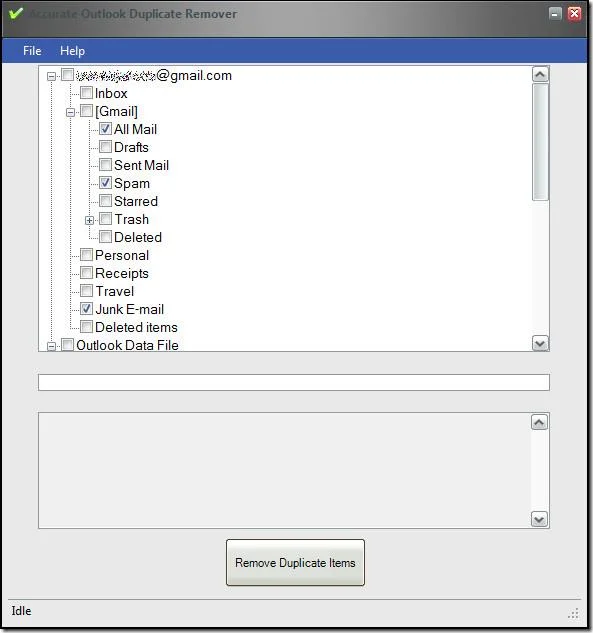This screenshot has height=633, width=593.
Task: Enable the Drafts checkbox
Action: click(x=105, y=147)
